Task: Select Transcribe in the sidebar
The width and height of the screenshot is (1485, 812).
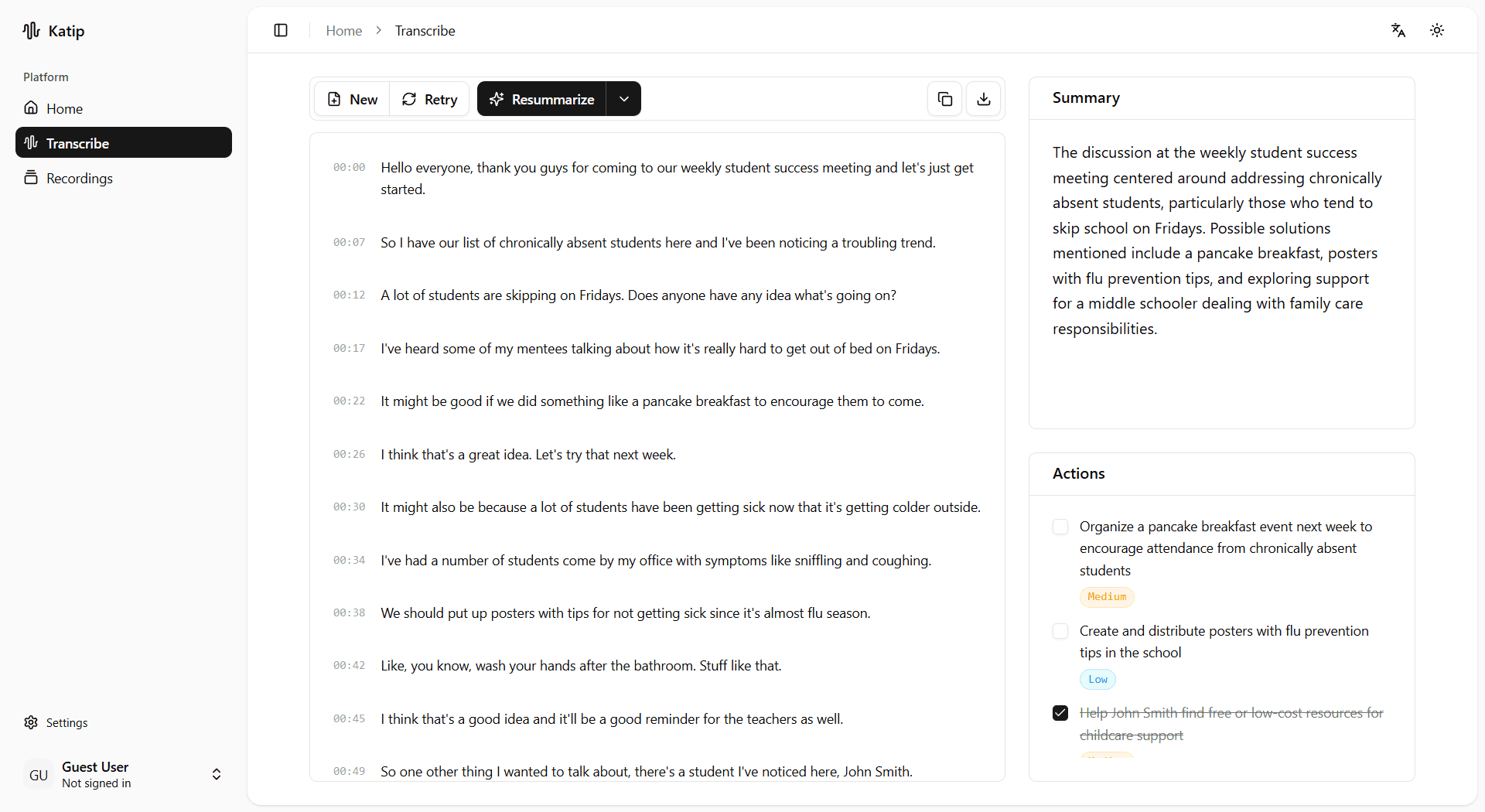Action: pyautogui.click(x=77, y=143)
